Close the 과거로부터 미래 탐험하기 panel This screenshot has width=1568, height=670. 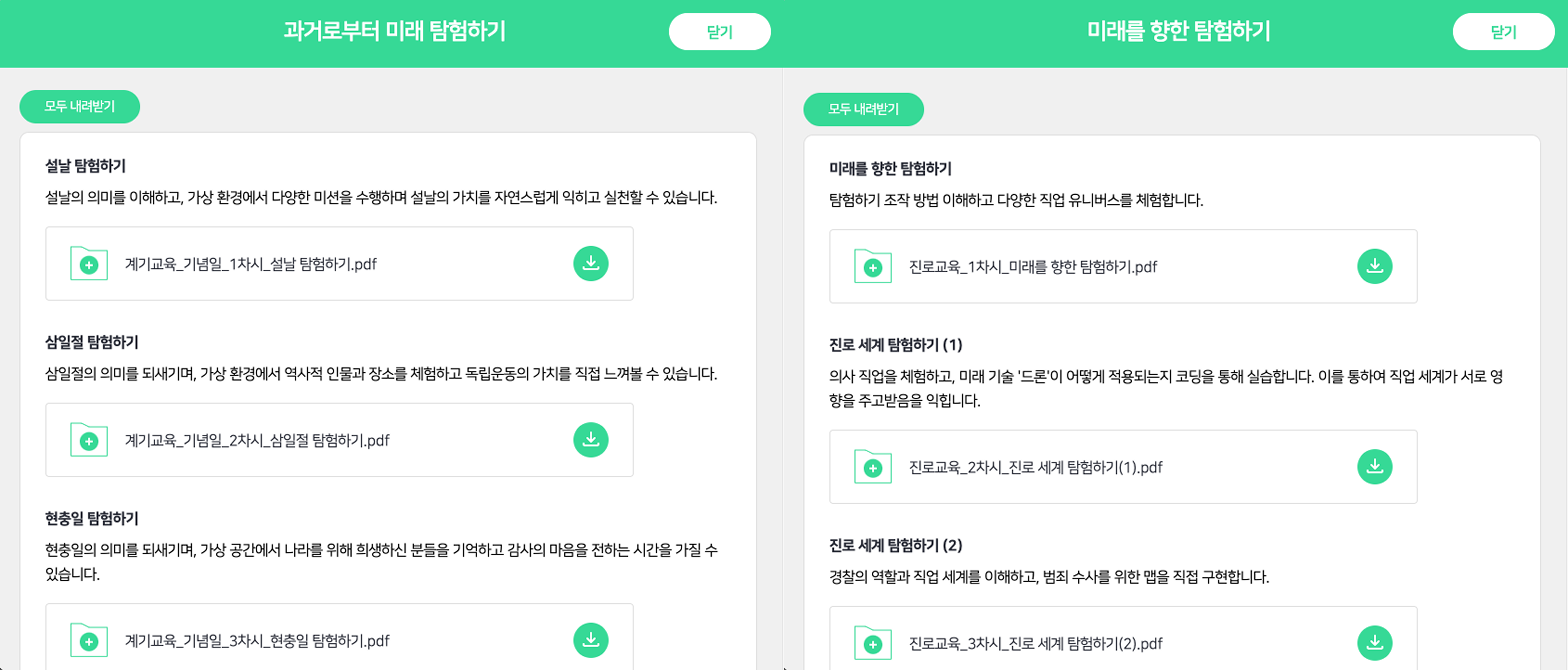point(720,32)
